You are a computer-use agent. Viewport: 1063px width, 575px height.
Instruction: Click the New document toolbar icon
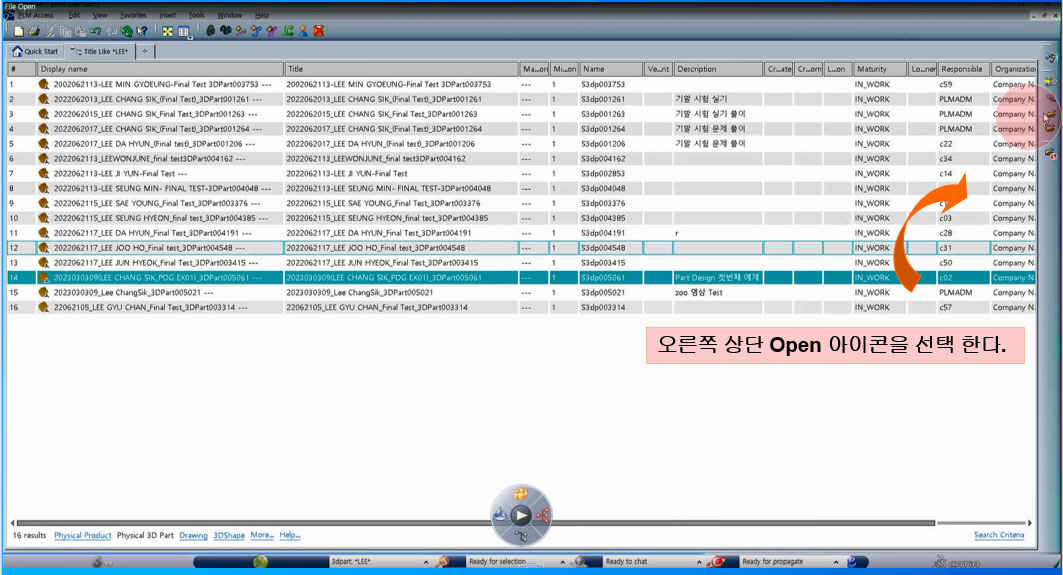click(18, 31)
